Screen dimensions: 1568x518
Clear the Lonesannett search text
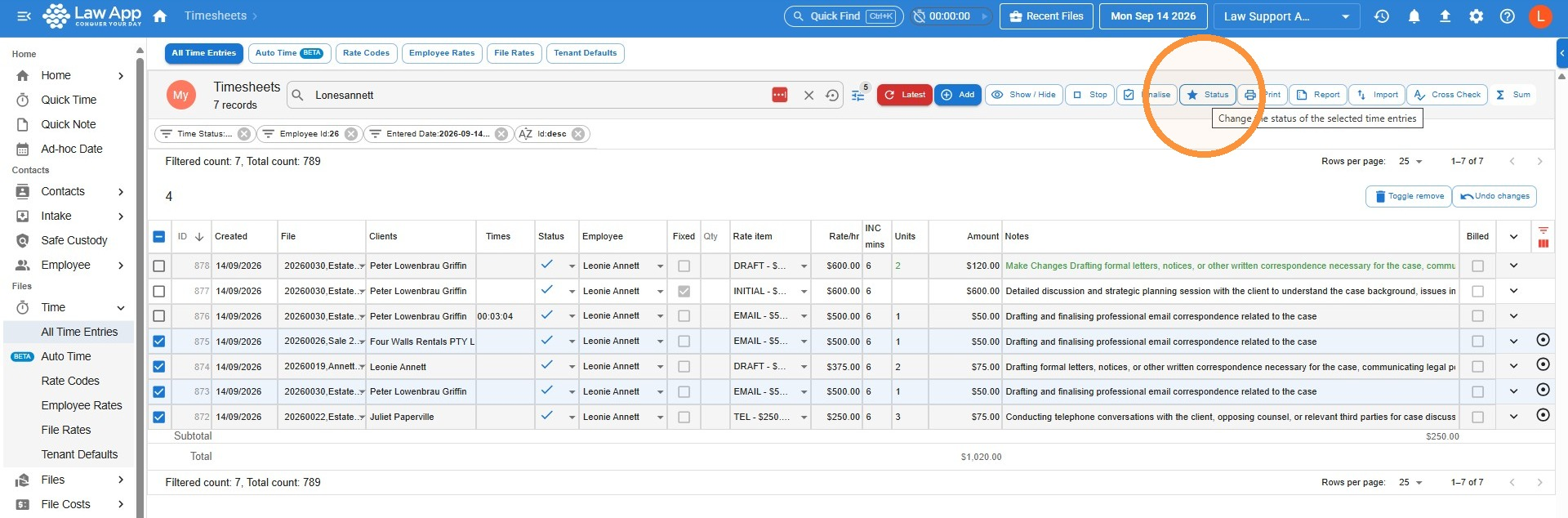point(808,96)
